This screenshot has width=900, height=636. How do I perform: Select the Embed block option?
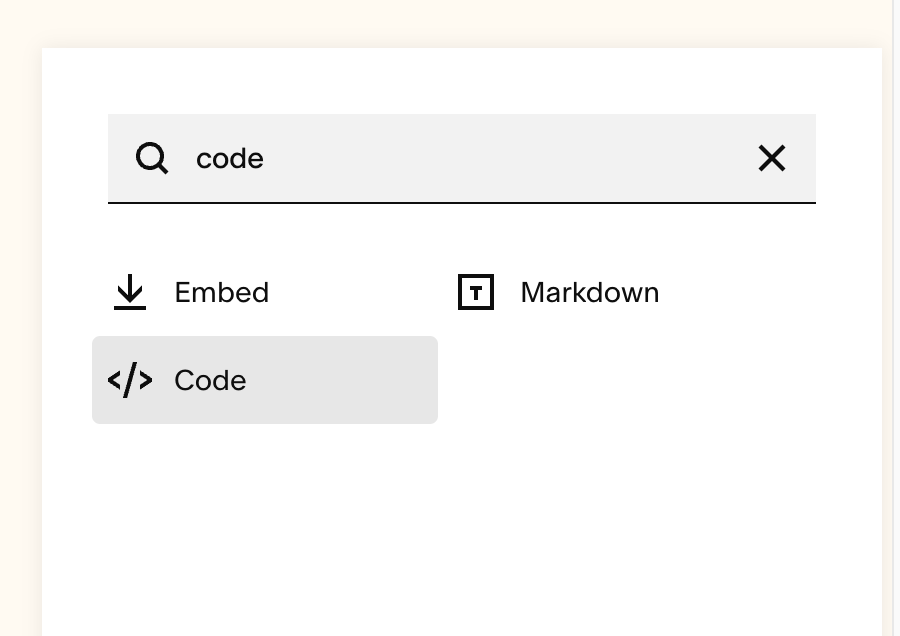point(220,292)
